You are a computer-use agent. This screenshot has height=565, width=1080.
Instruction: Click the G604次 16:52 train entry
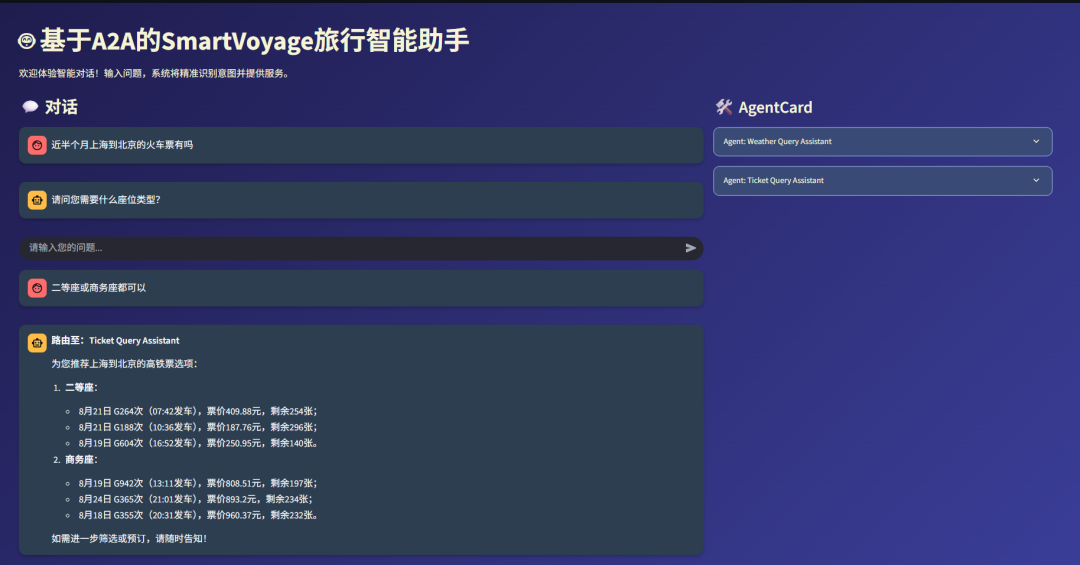tap(198, 443)
